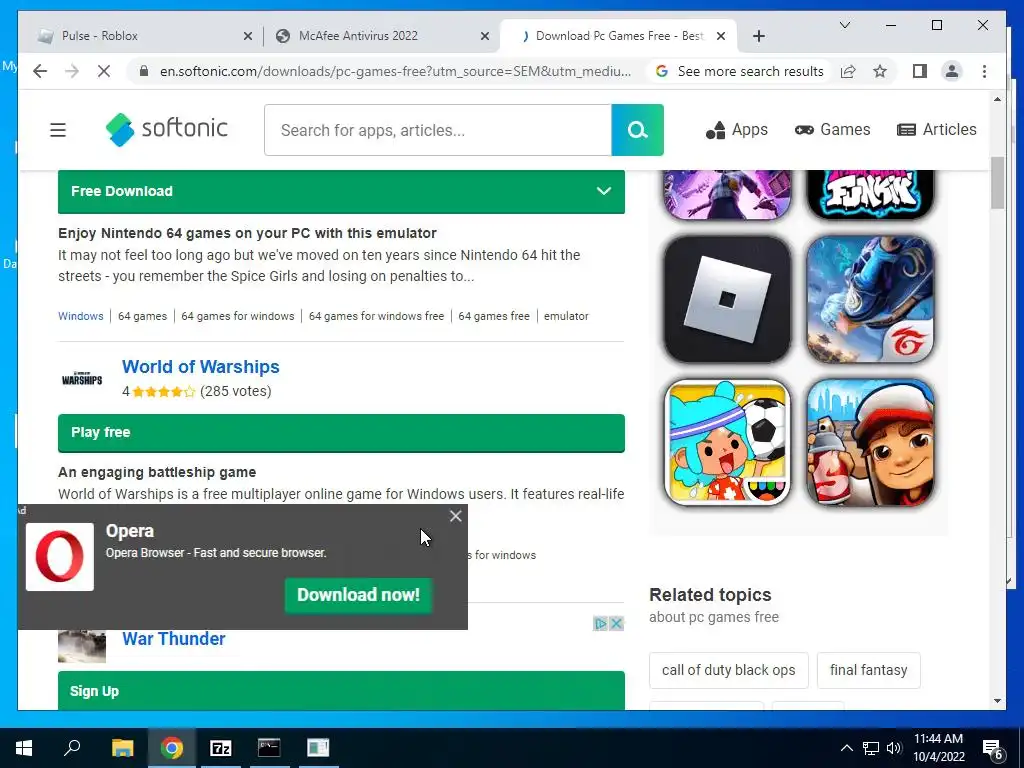Click the Free Download green button
This screenshot has height=768, width=1024.
coord(341,191)
